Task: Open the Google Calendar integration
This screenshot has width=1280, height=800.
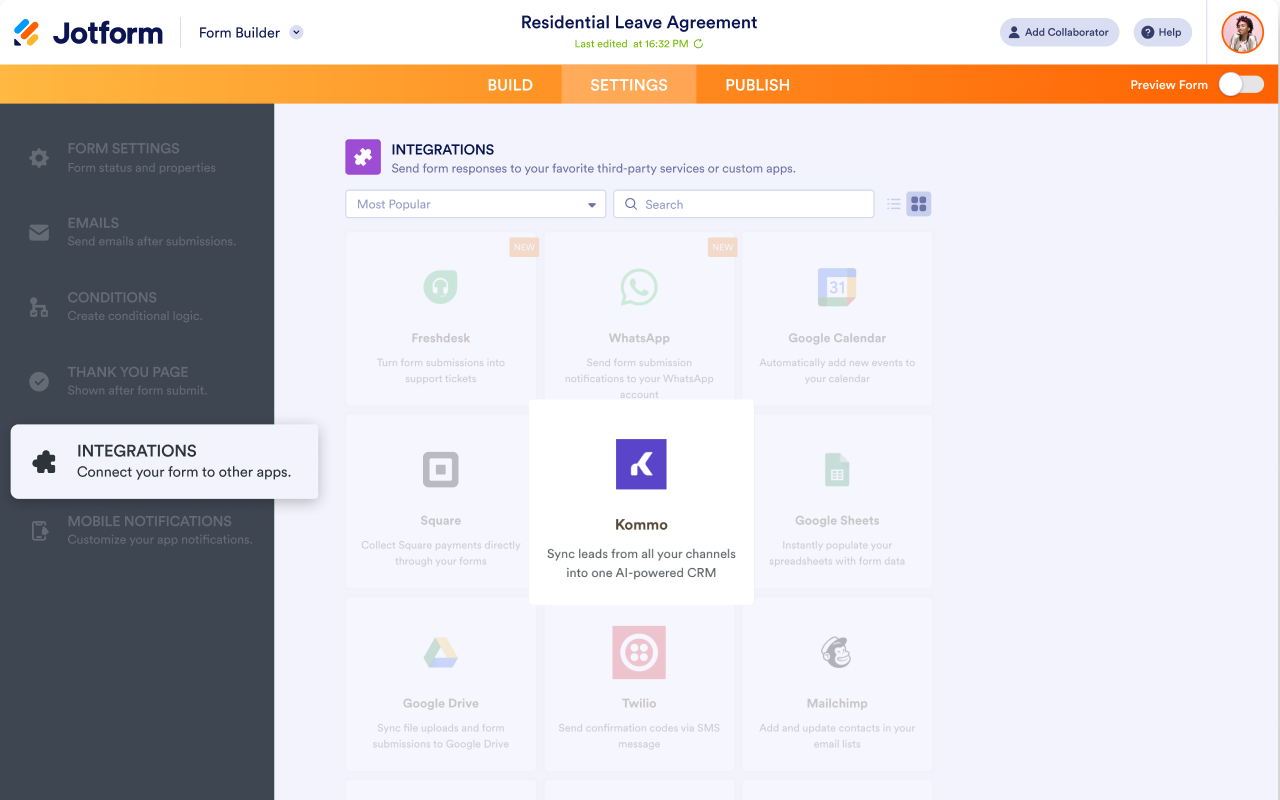Action: (837, 318)
